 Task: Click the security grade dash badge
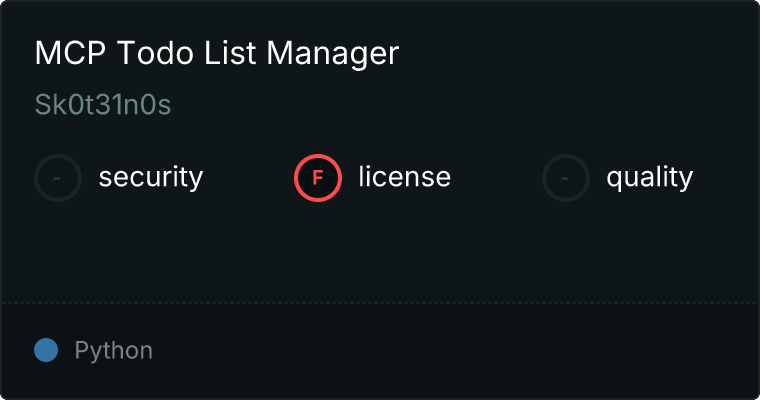pyautogui.click(x=58, y=178)
